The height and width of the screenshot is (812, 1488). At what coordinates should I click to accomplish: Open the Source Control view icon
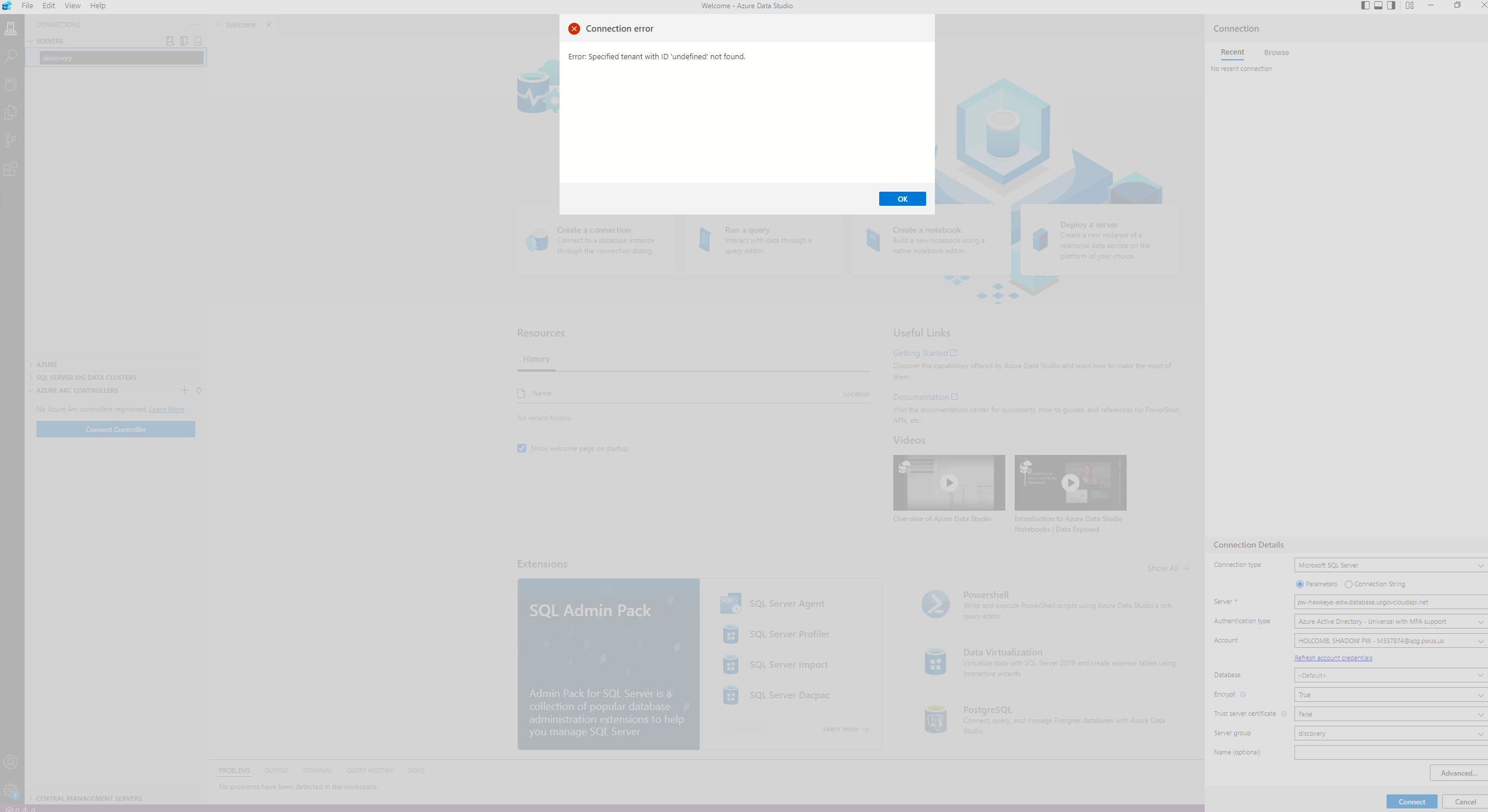(x=11, y=141)
